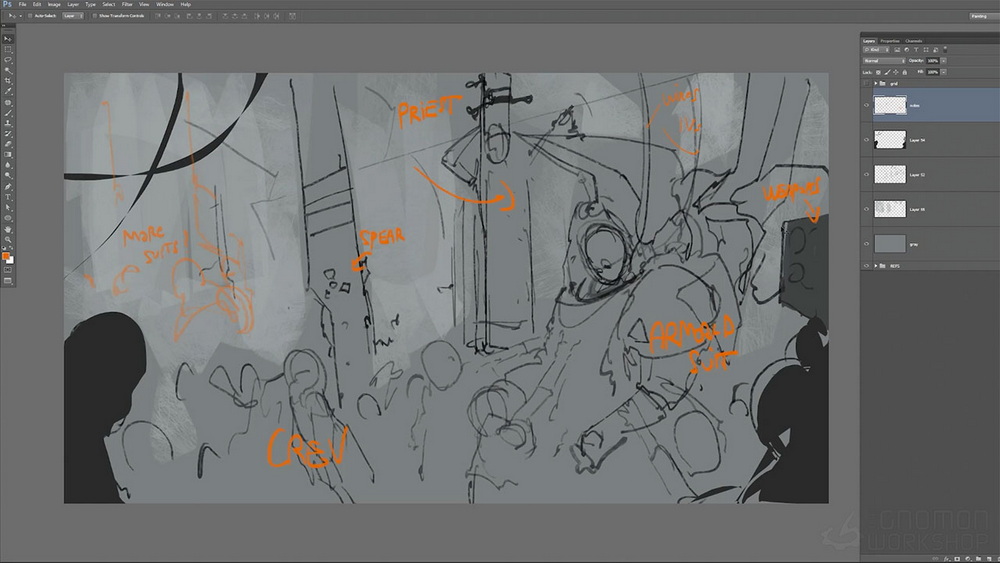1000x563 pixels.
Task: Filter layers by smart object icon
Action: click(x=936, y=50)
